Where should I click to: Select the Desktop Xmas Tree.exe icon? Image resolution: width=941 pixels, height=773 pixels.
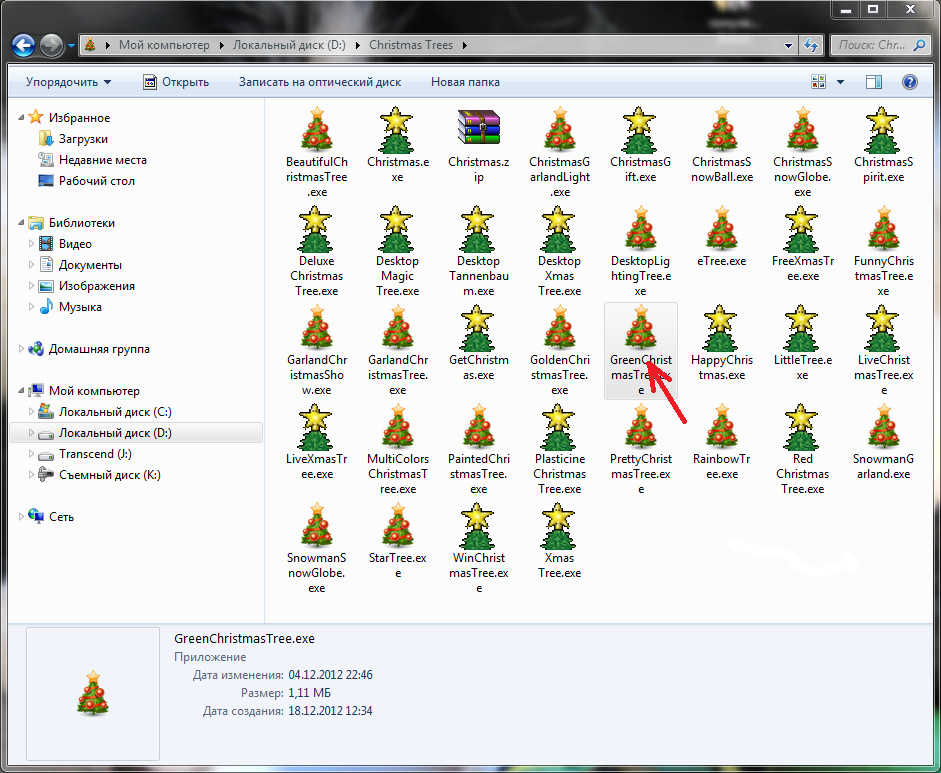(559, 228)
